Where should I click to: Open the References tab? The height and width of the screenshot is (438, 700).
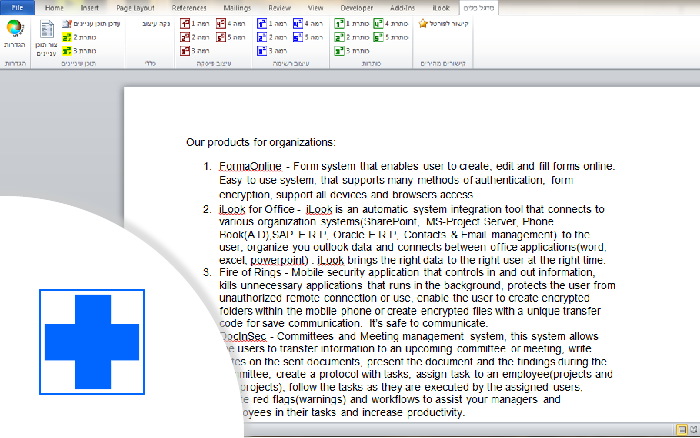point(189,8)
